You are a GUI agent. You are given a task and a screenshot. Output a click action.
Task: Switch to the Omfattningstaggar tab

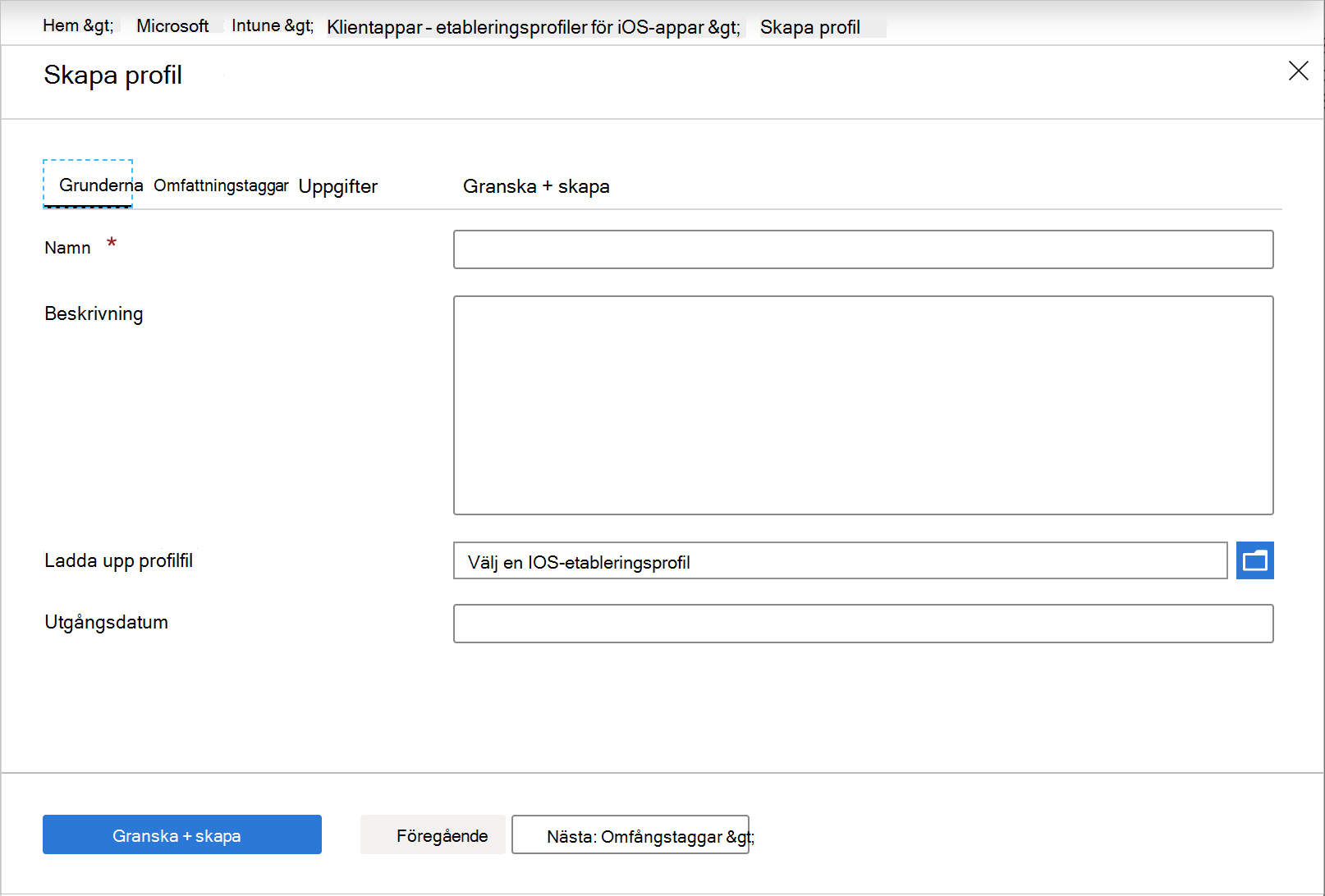221,185
